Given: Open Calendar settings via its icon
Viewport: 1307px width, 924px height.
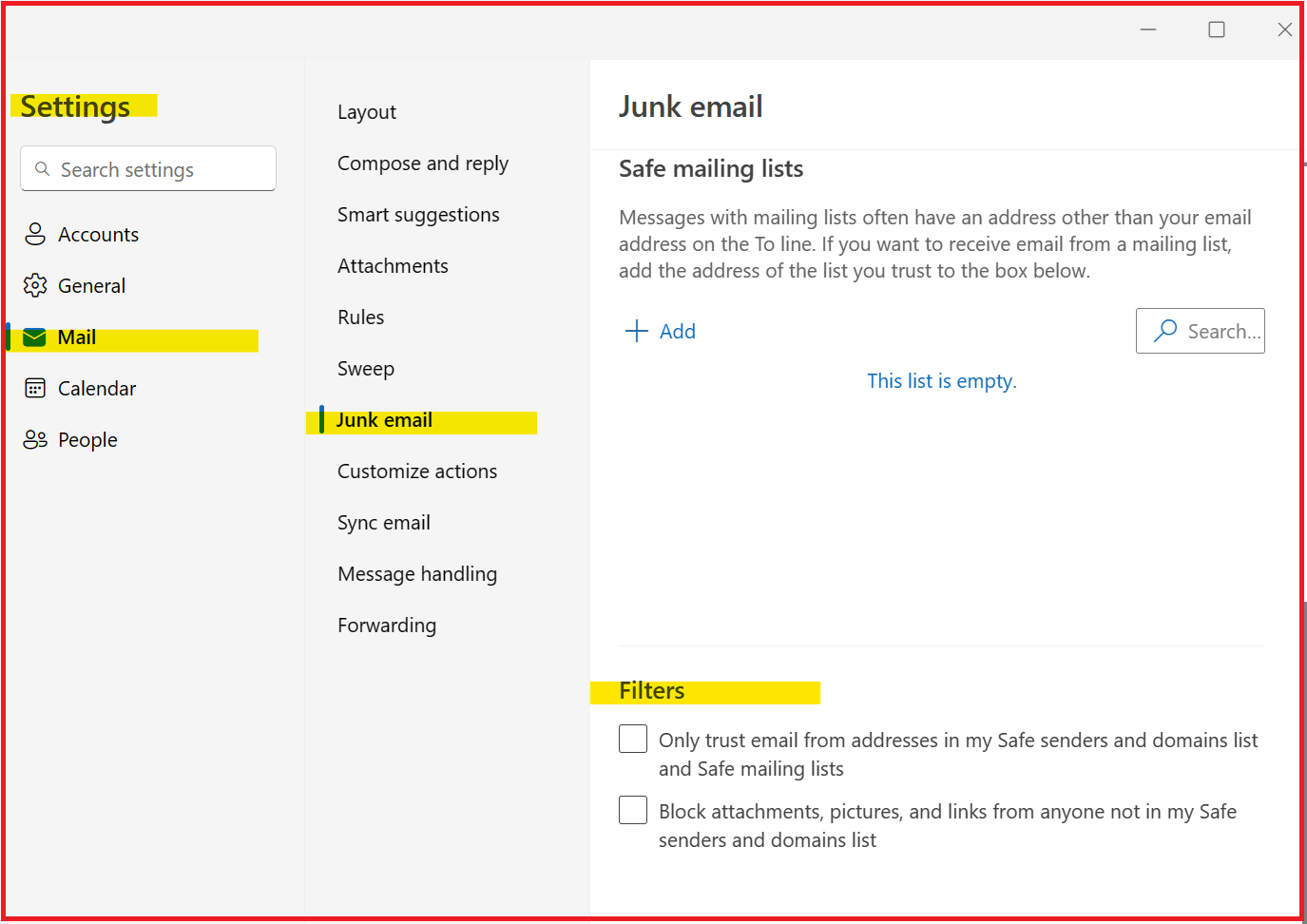Looking at the screenshot, I should click(x=35, y=388).
